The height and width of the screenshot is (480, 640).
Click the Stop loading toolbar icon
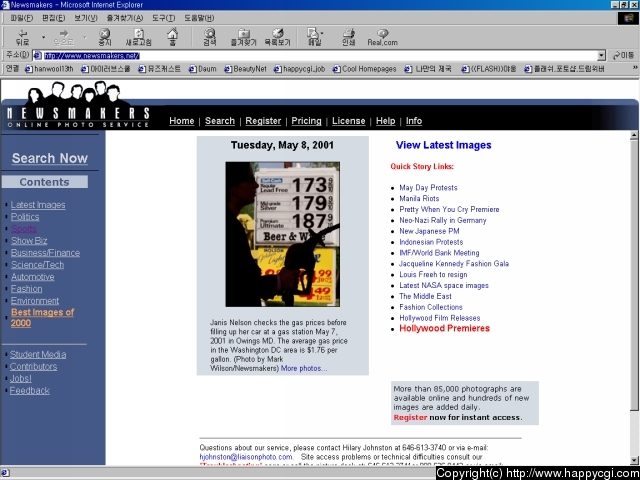105,37
